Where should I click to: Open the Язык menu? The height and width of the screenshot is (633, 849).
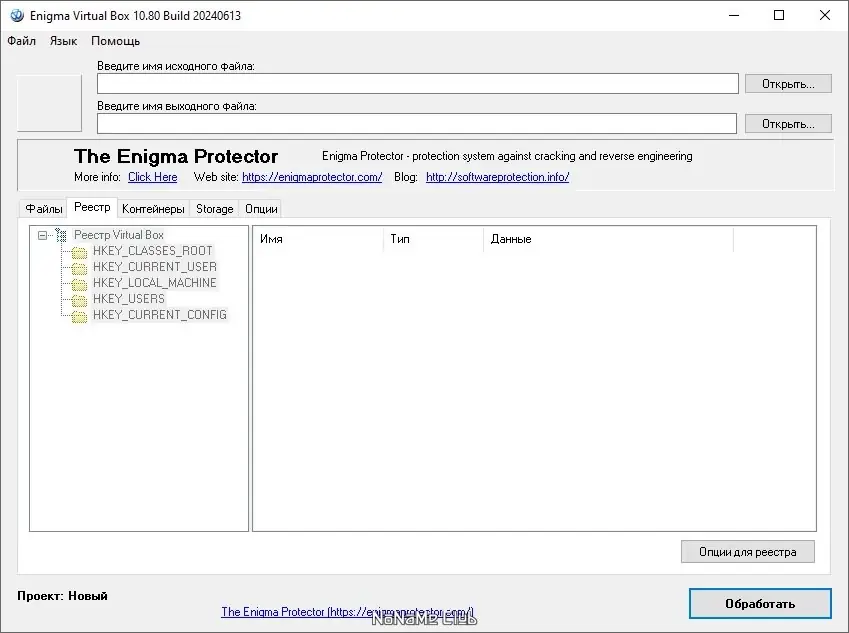tap(63, 41)
